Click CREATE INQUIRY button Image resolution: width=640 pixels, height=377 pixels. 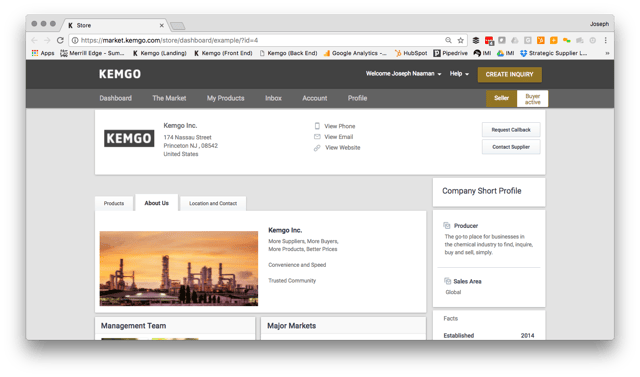pos(509,74)
